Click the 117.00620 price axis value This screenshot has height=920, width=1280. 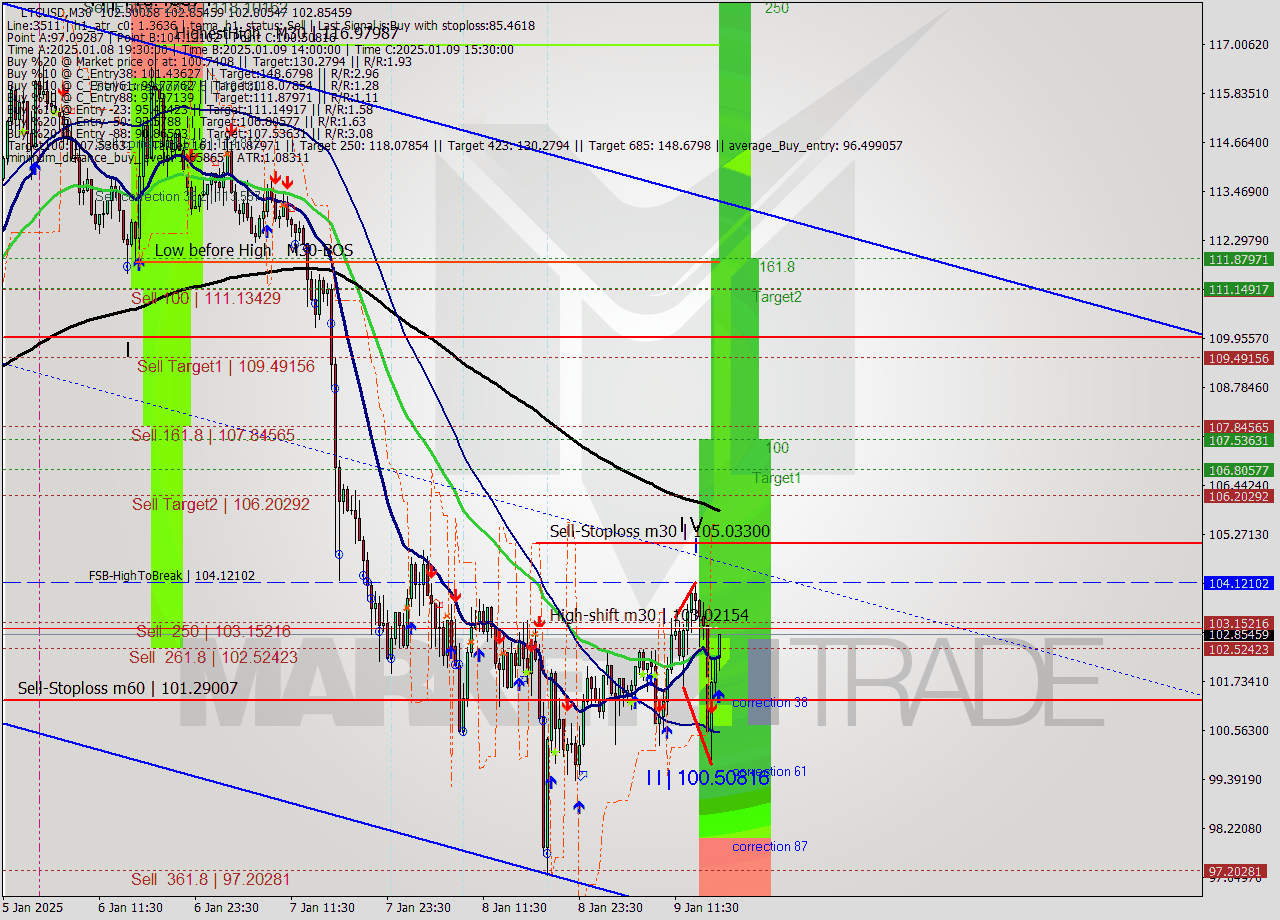pos(1239,45)
